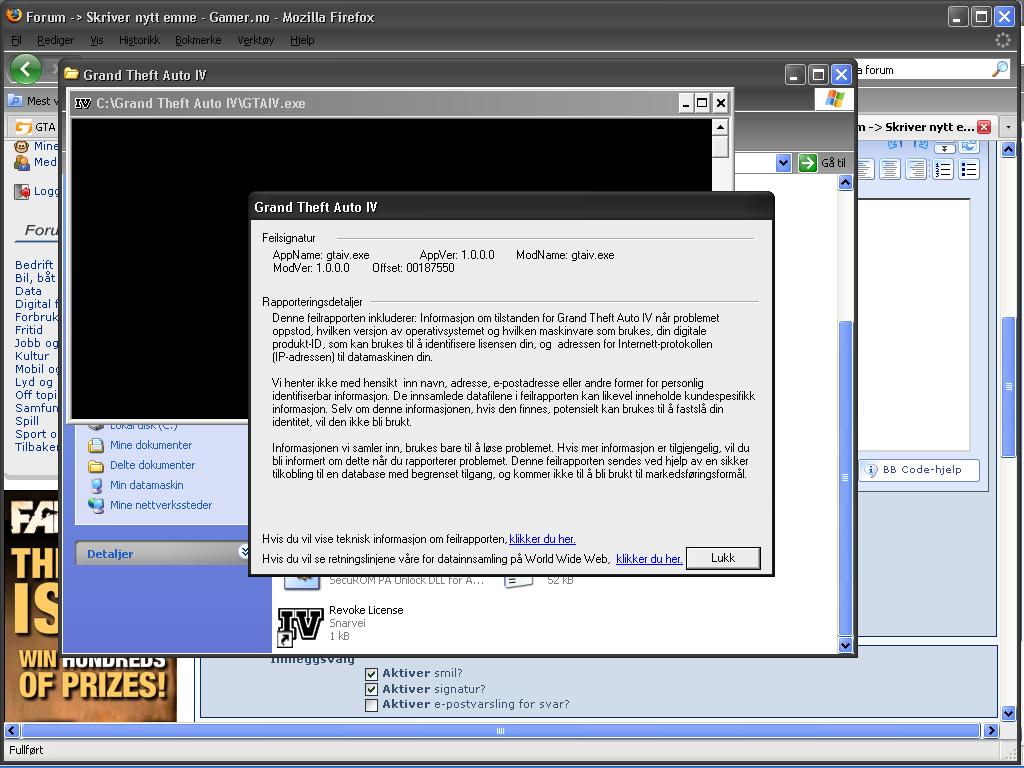The width and height of the screenshot is (1024, 768).
Task: Insert bulleted list in forum editor
Action: click(x=969, y=170)
